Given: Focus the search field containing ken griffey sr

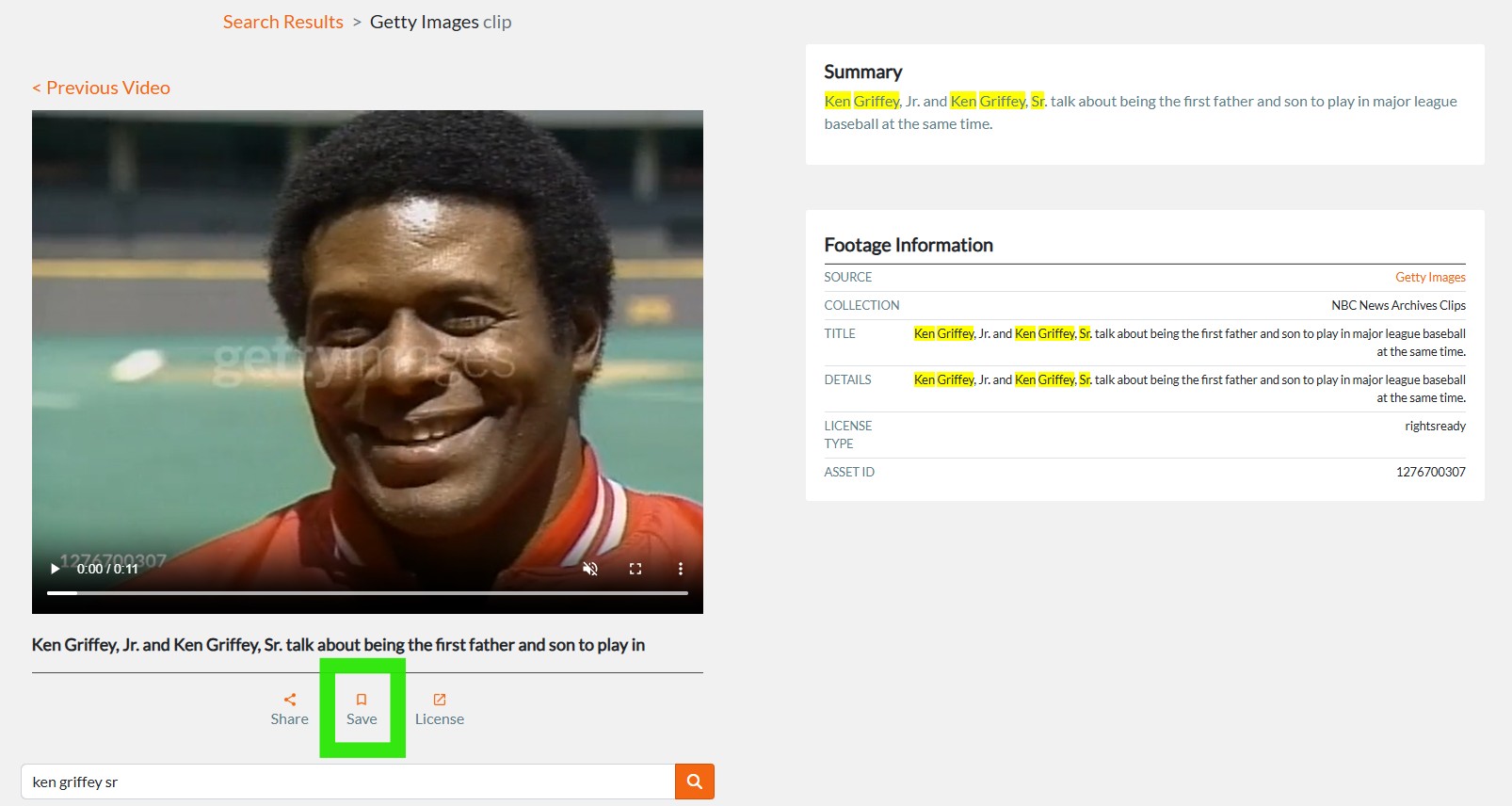Looking at the screenshot, I should click(348, 782).
